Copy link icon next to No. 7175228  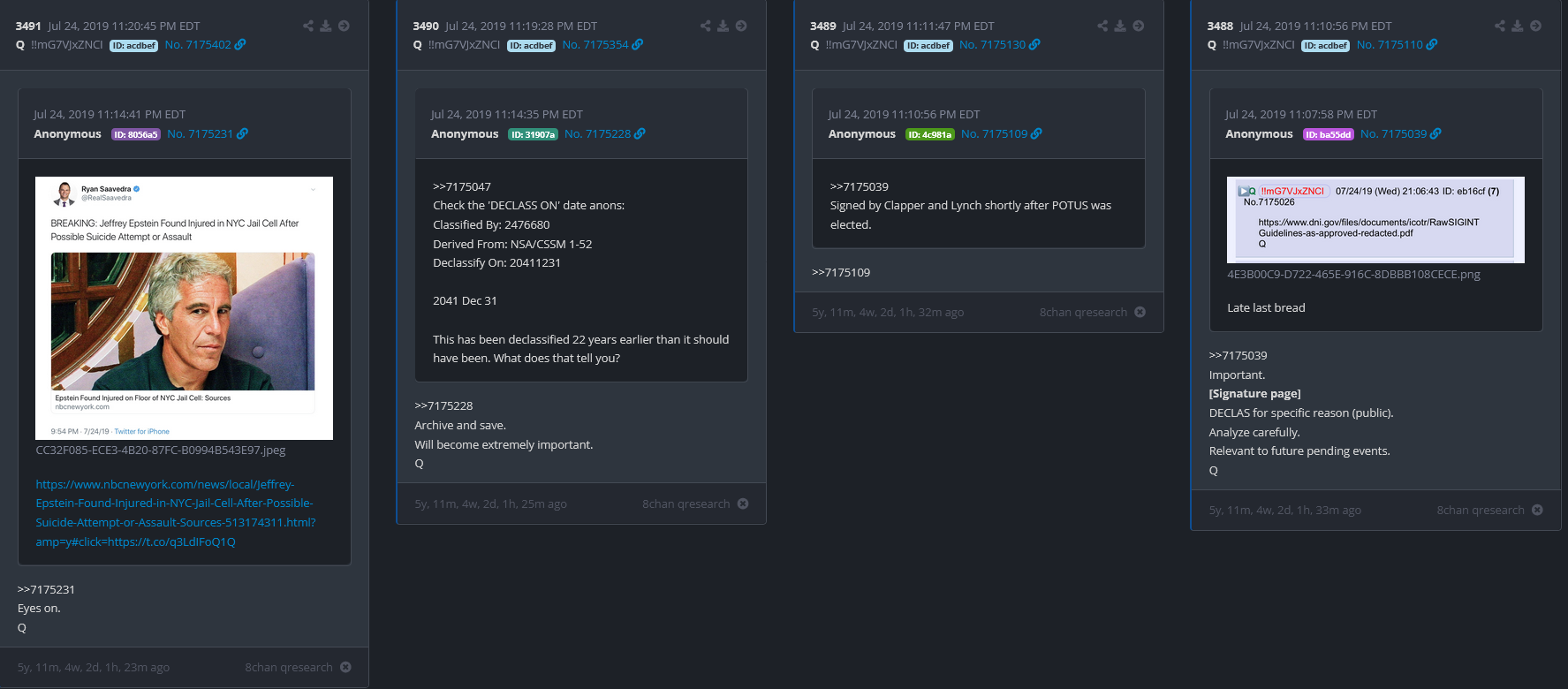(x=640, y=133)
